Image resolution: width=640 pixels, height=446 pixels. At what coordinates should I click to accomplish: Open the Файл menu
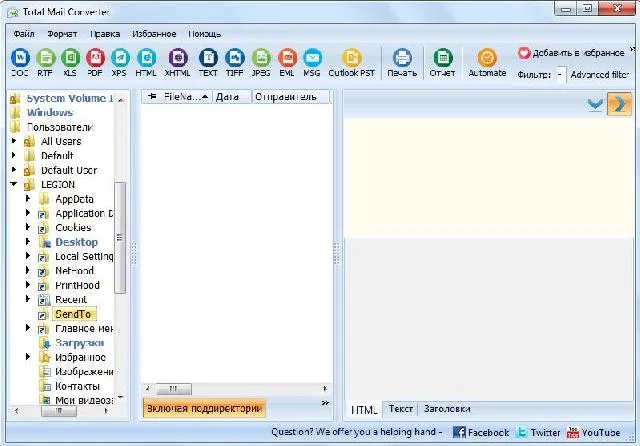click(x=24, y=34)
